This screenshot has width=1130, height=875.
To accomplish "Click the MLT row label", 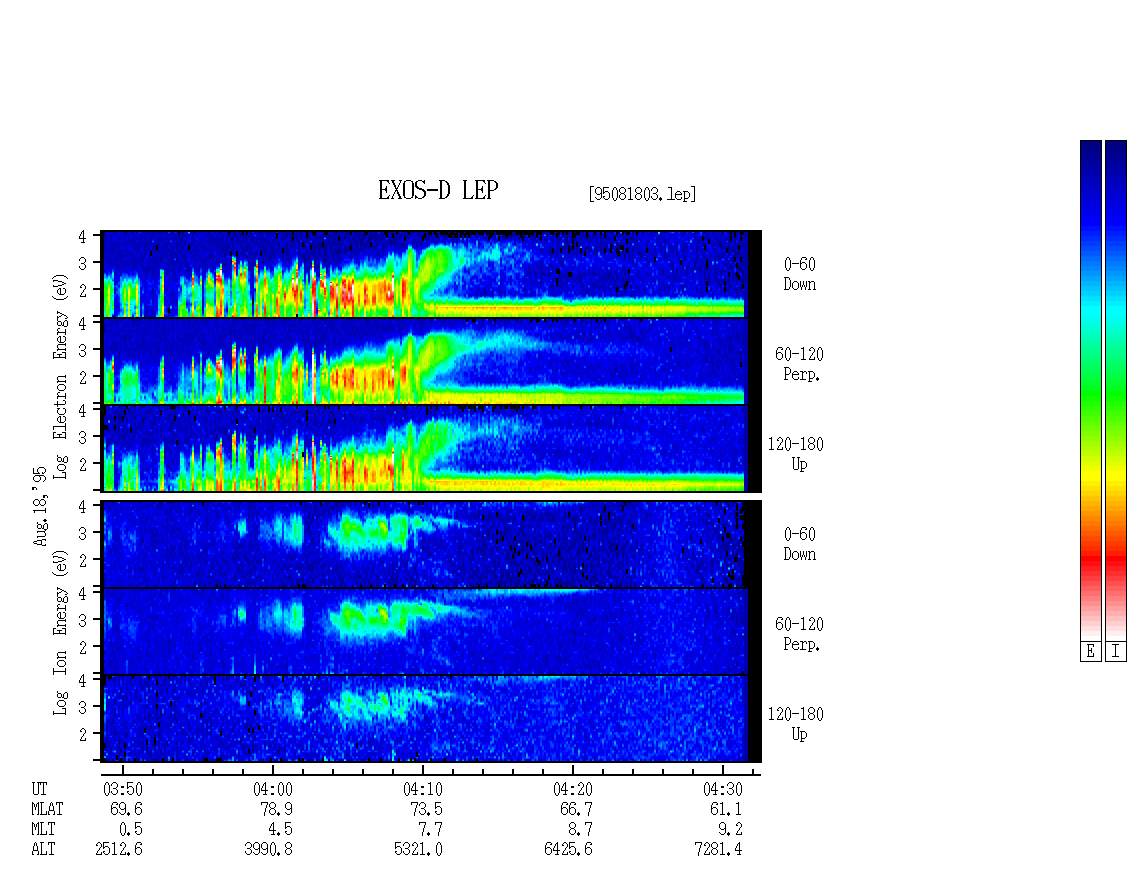I will [x=43, y=830].
